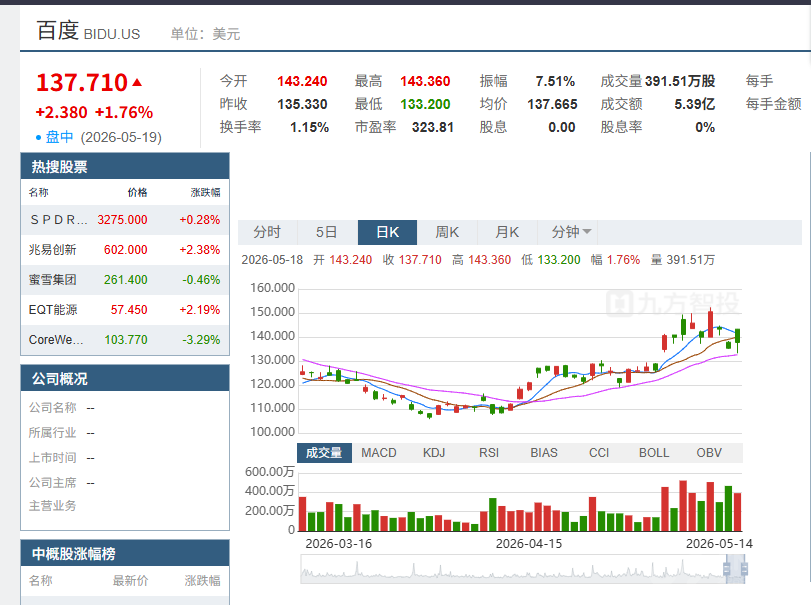Viewport: 811px width, 605px height.
Task: Click the 2026-03-16 date axis label
Action: click(x=338, y=544)
